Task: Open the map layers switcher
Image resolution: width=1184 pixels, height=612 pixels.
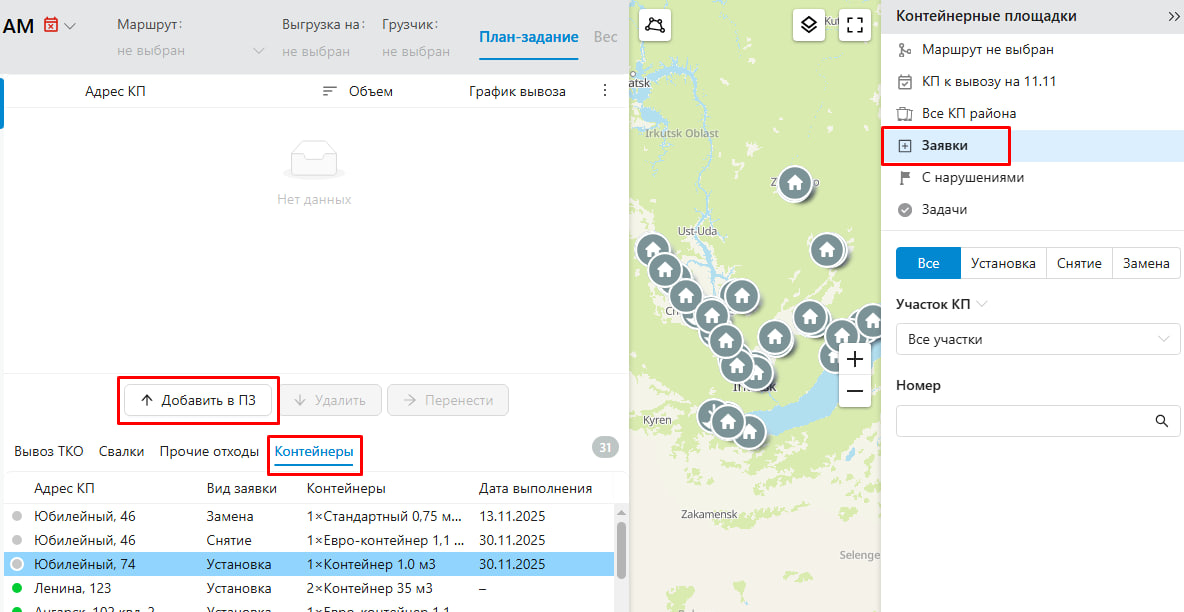Action: [809, 25]
